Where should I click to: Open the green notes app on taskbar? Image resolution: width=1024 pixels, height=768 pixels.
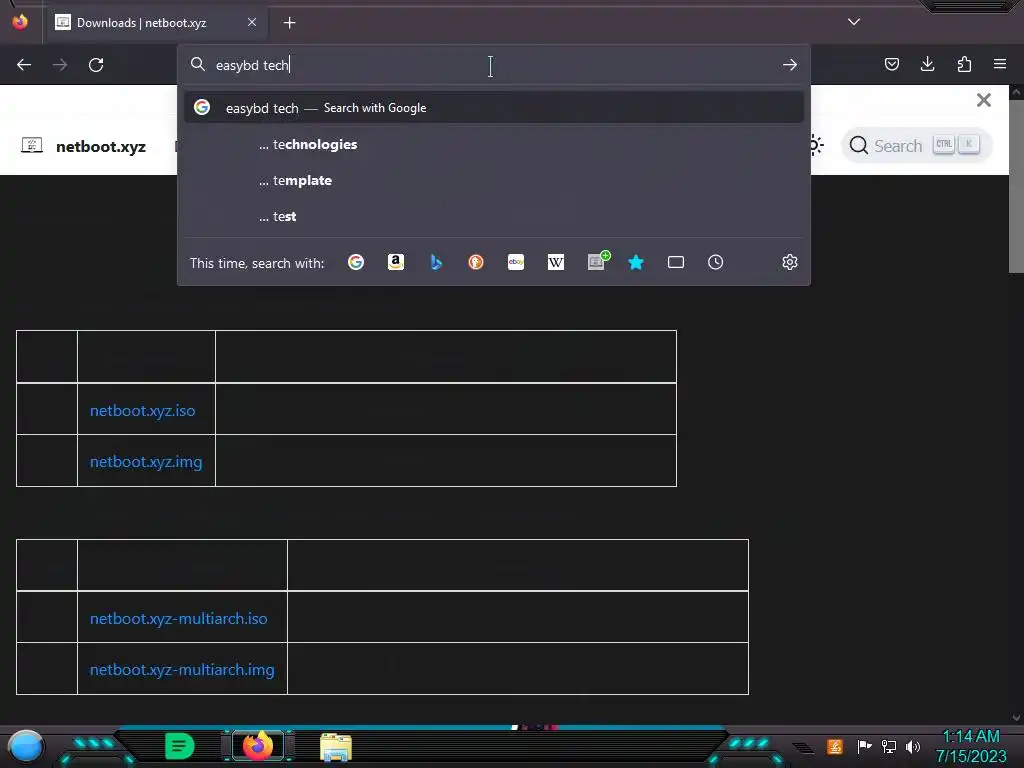click(180, 746)
